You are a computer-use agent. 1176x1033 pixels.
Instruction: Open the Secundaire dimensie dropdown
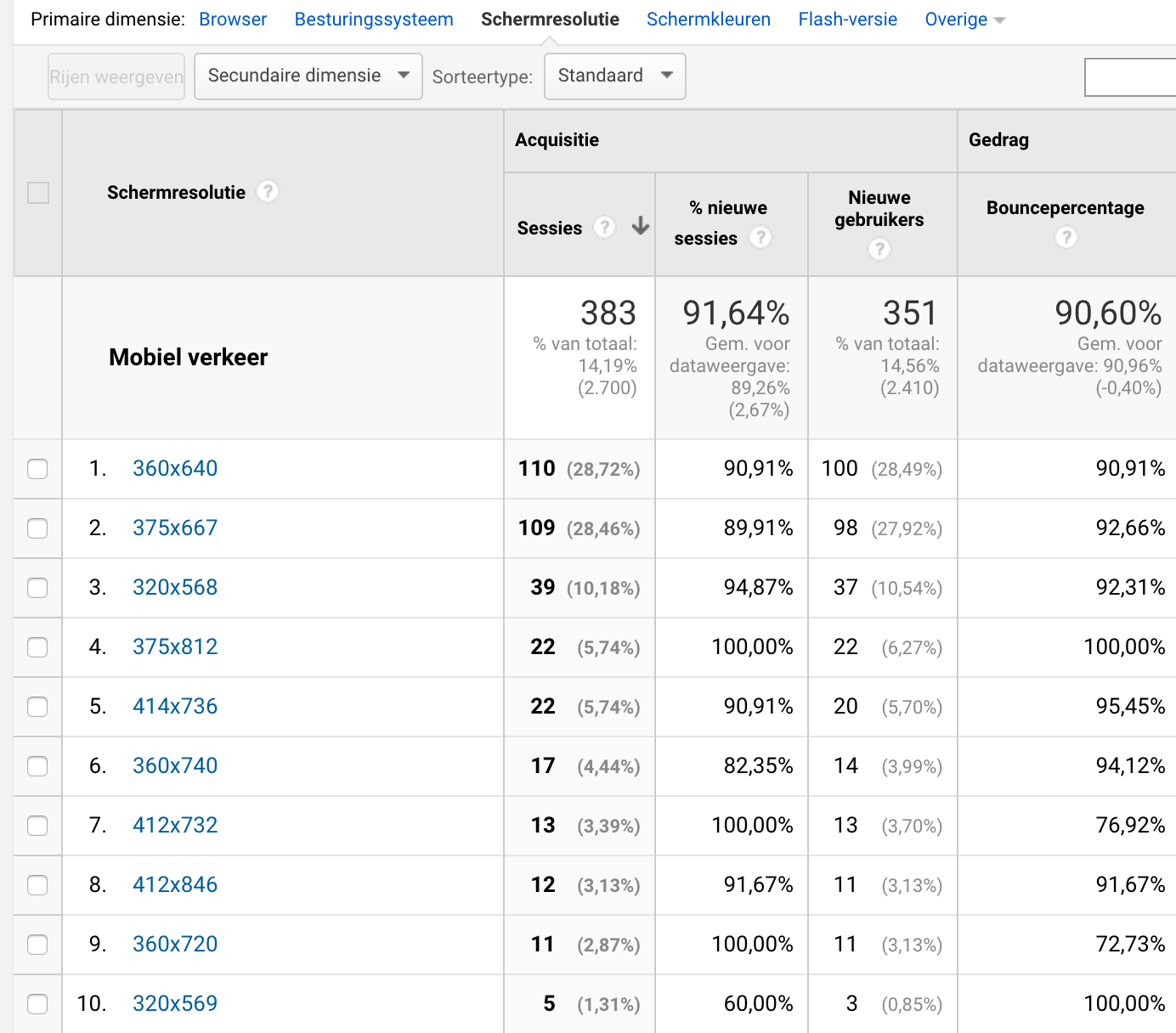pyautogui.click(x=308, y=76)
